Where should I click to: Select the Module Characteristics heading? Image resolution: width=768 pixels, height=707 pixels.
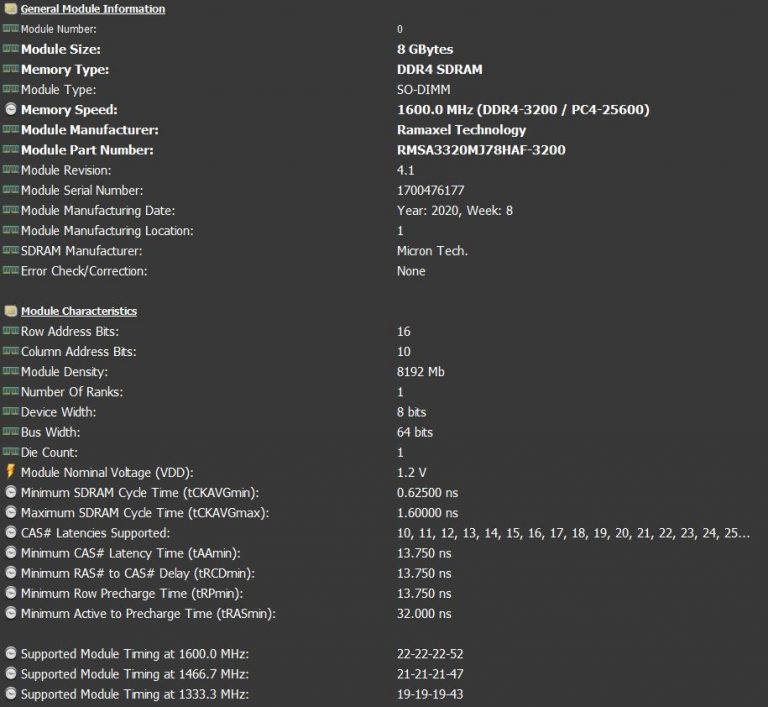[x=79, y=311]
